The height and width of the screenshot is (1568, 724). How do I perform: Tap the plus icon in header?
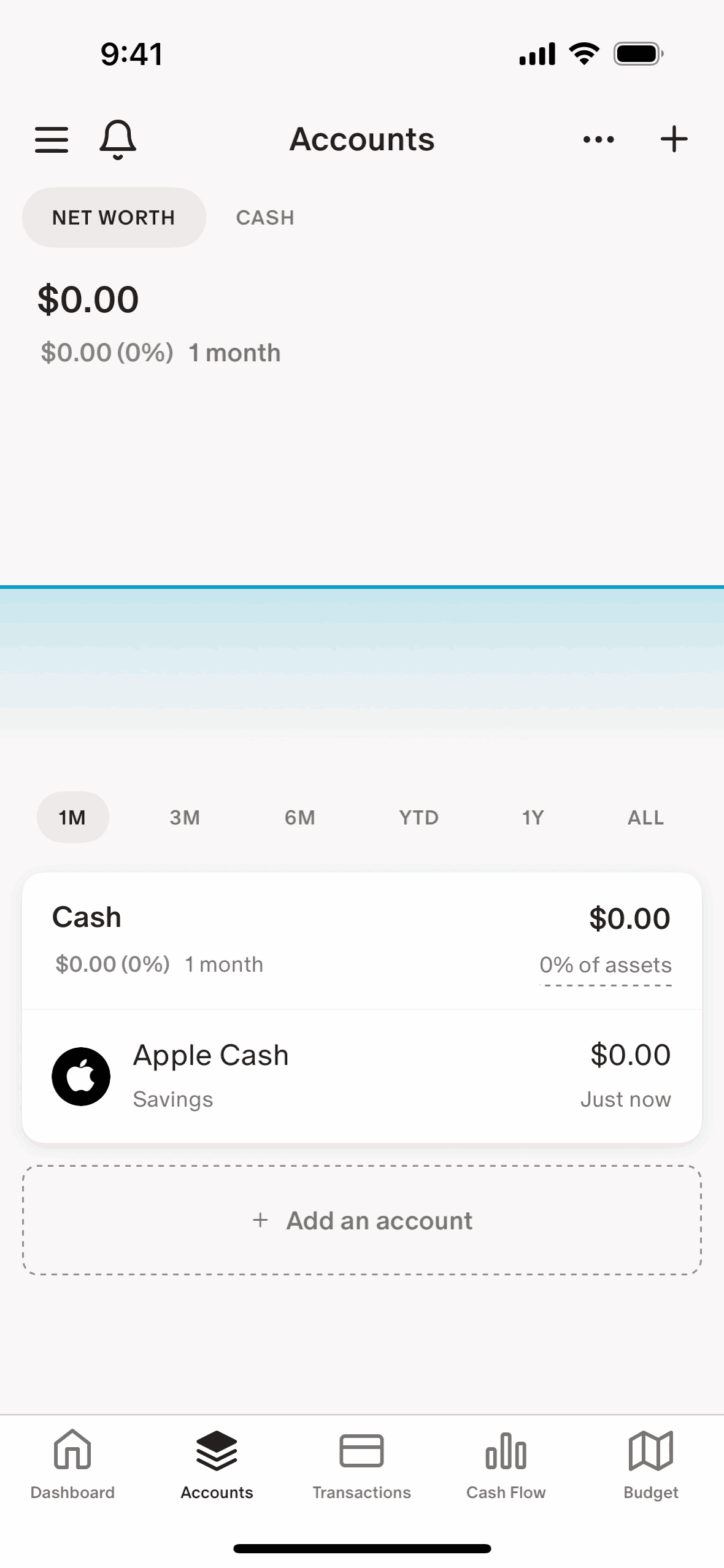tap(674, 139)
